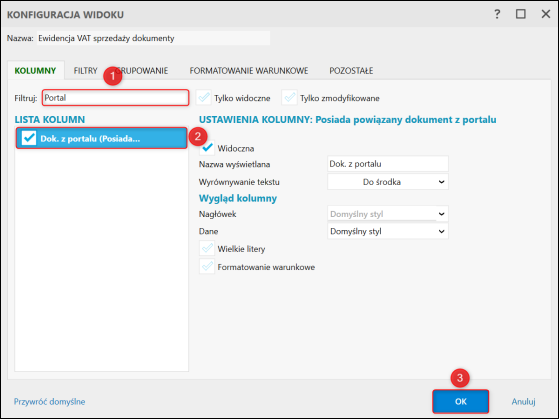The width and height of the screenshot is (559, 419).
Task: Toggle the Wielkie litery checkbox
Action: click(x=207, y=249)
